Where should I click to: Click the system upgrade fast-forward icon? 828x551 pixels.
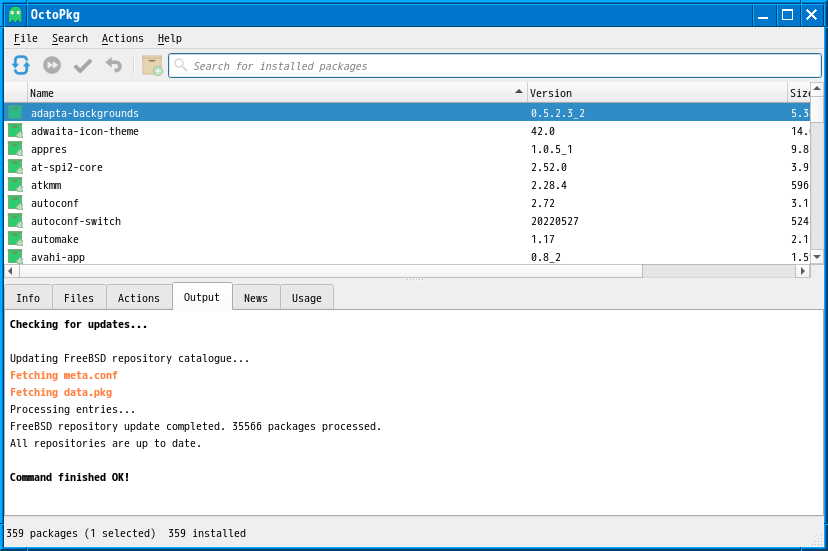pos(52,65)
